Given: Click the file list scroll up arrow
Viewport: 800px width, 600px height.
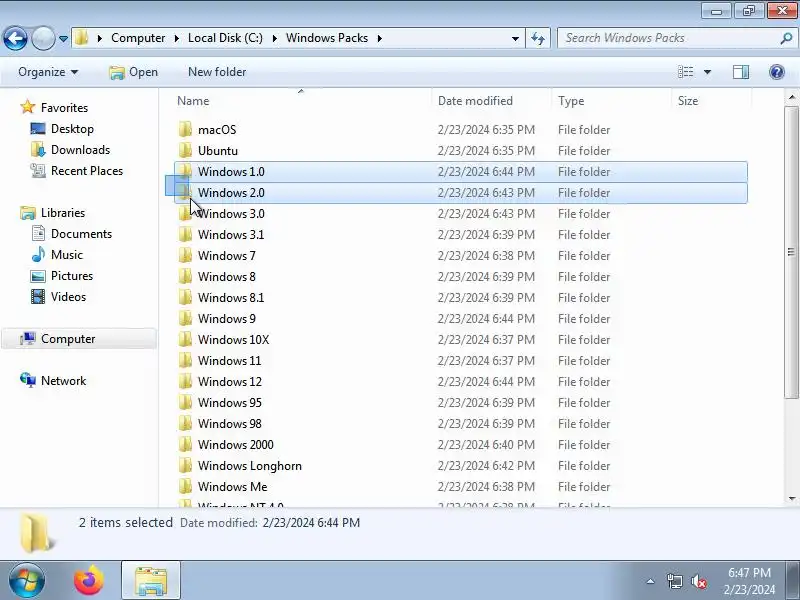Looking at the screenshot, I should coord(791,97).
